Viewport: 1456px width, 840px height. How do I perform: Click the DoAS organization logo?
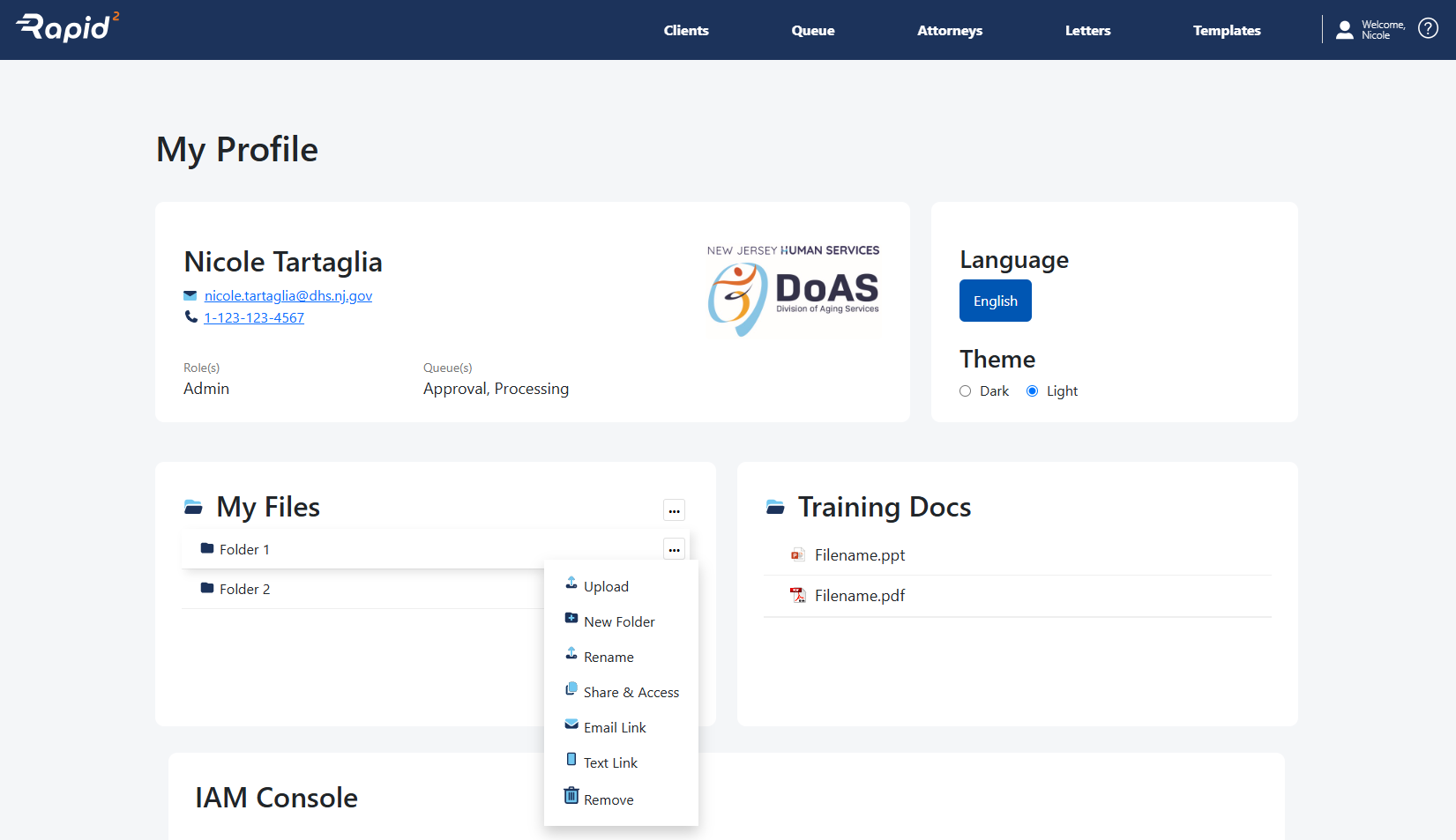(794, 291)
